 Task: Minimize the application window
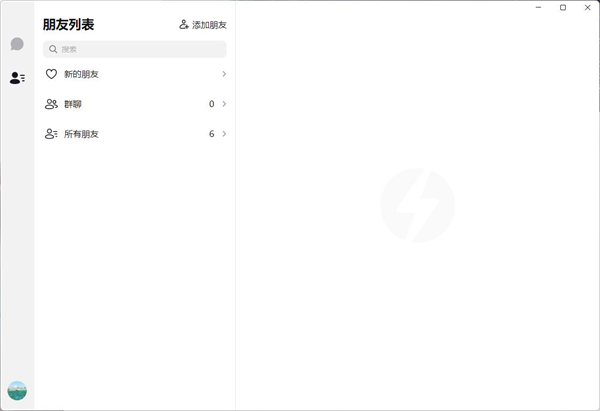539,8
